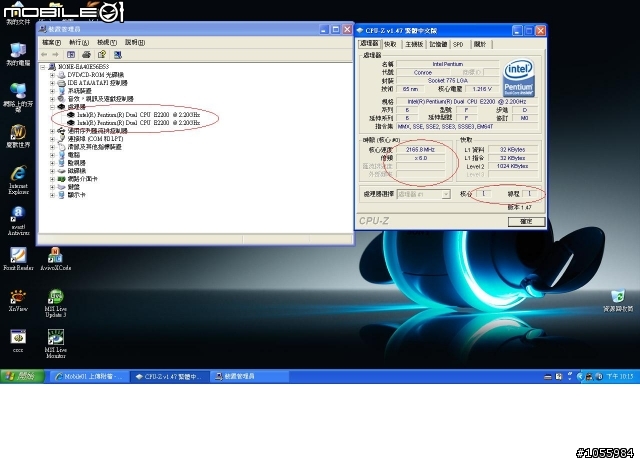The height and width of the screenshot is (461, 640).
Task: Expand the 系統裝置 node
Action: tap(52, 91)
